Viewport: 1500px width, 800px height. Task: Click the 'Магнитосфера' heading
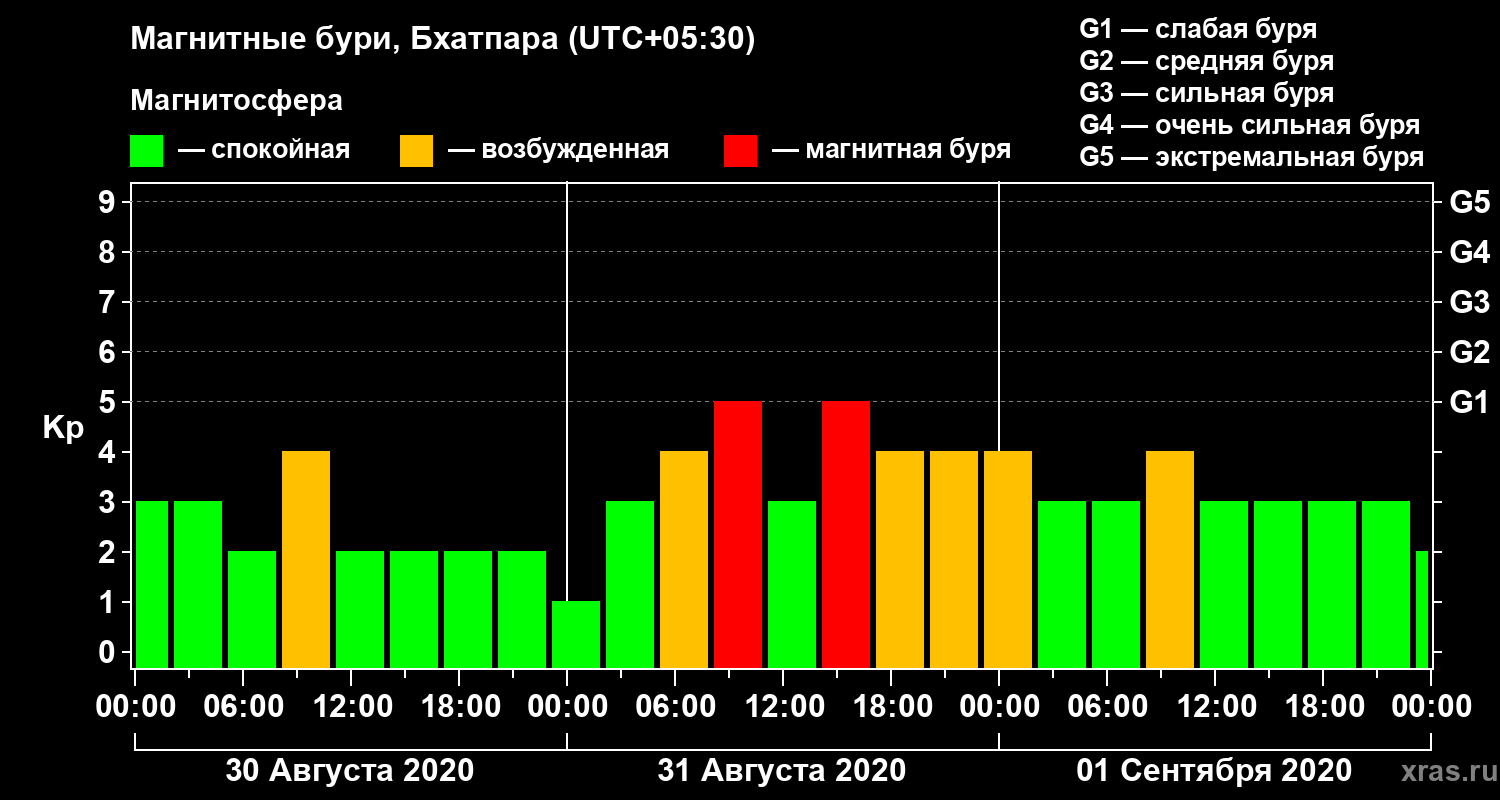pos(236,100)
